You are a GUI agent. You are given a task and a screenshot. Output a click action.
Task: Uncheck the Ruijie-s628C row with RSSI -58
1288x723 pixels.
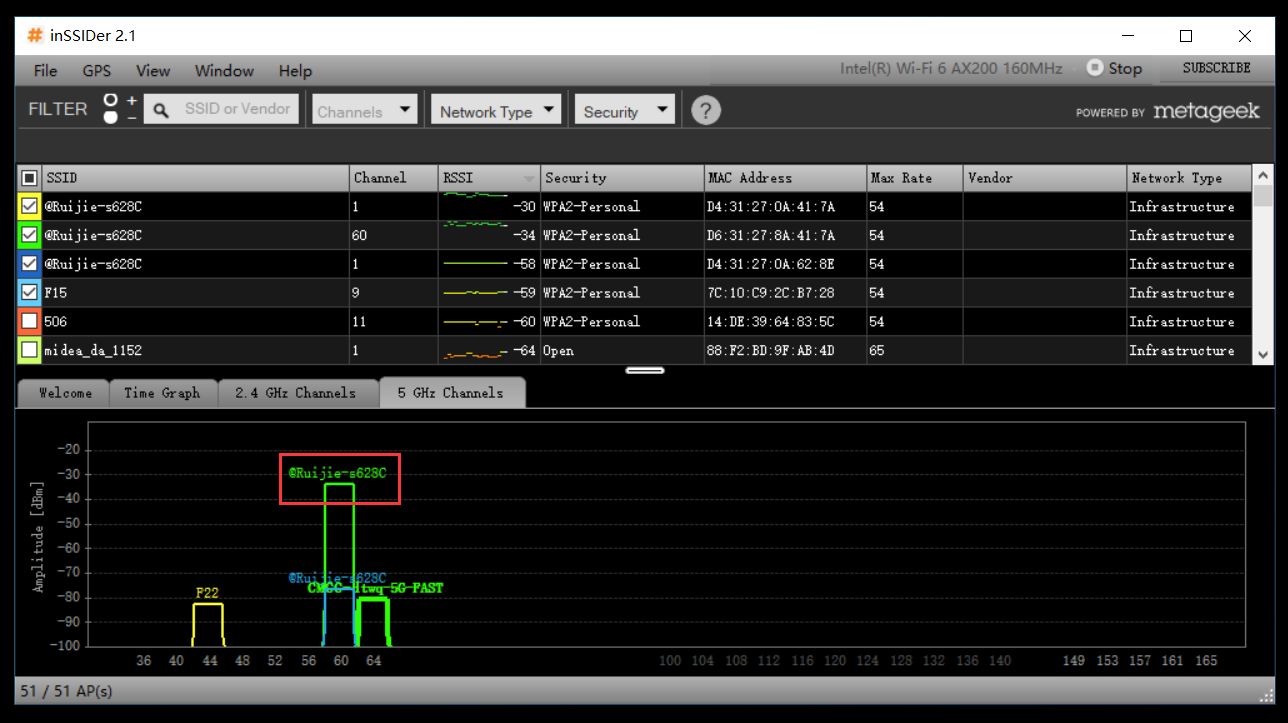[30, 265]
